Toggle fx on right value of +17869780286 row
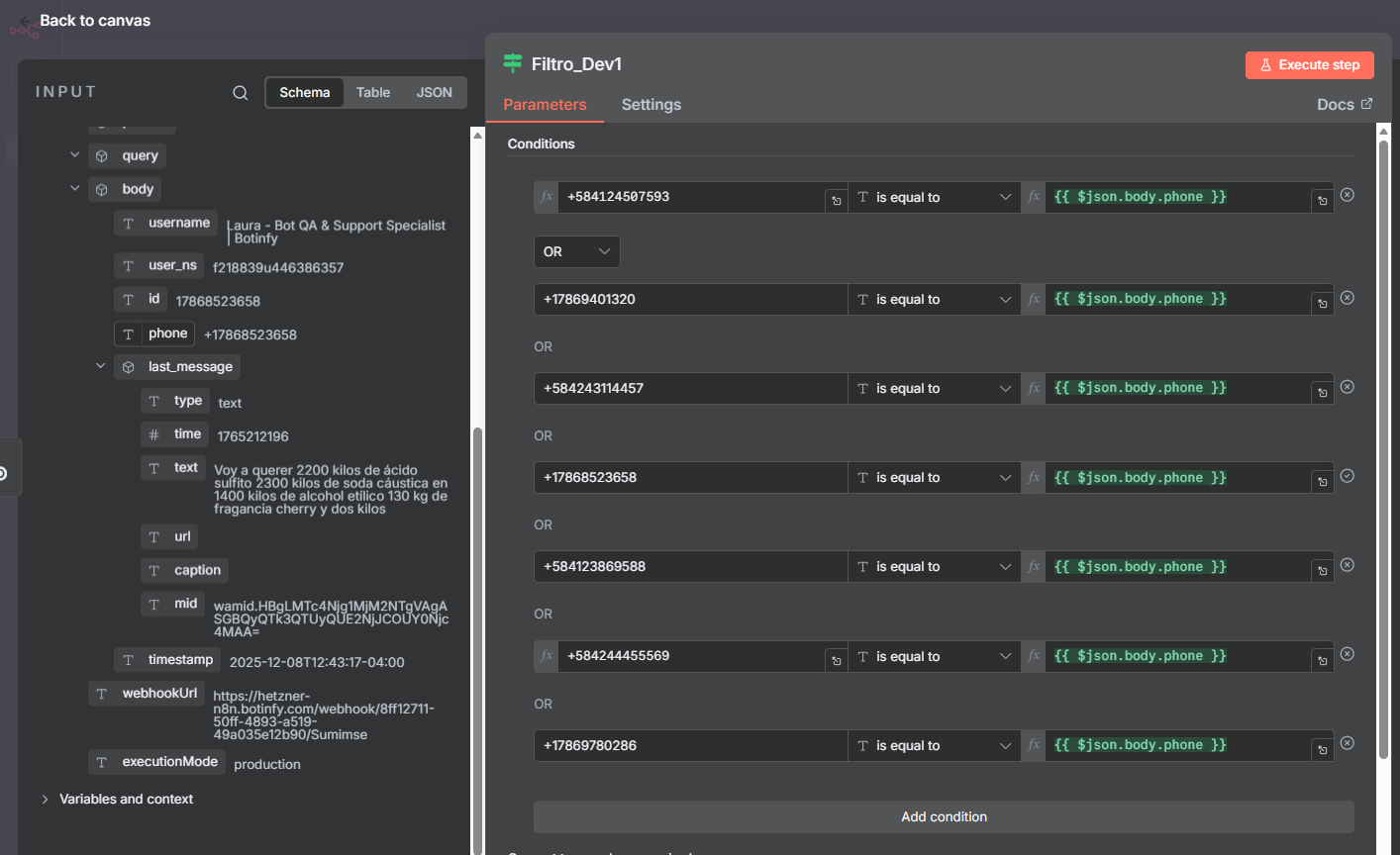Image resolution: width=1400 pixels, height=855 pixels. point(1034,745)
